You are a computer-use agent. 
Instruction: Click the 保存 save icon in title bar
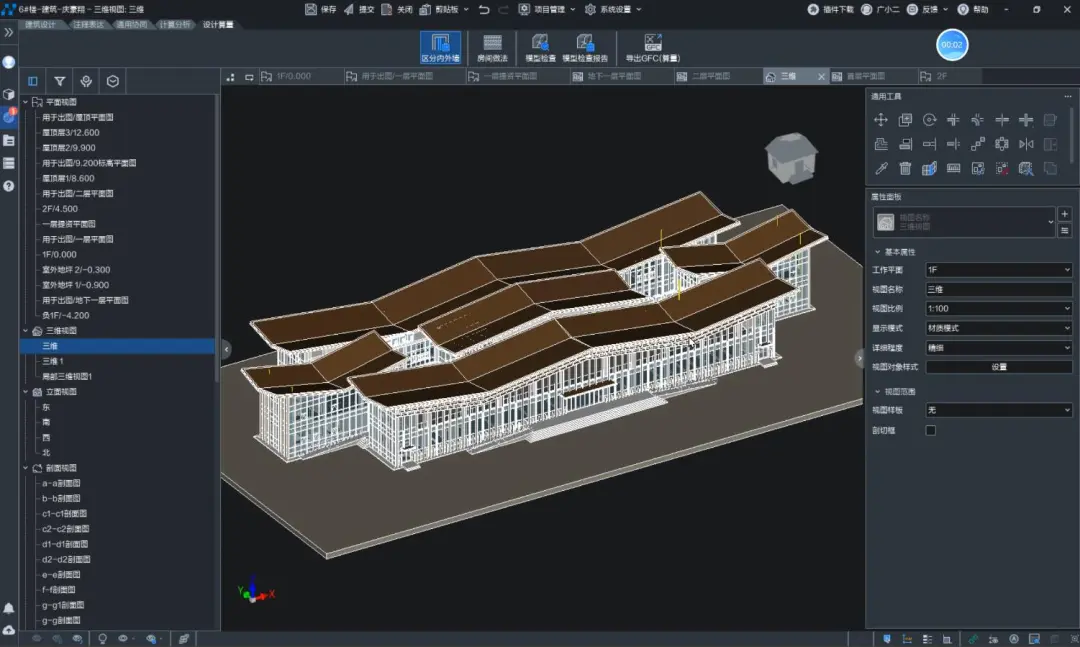(311, 10)
